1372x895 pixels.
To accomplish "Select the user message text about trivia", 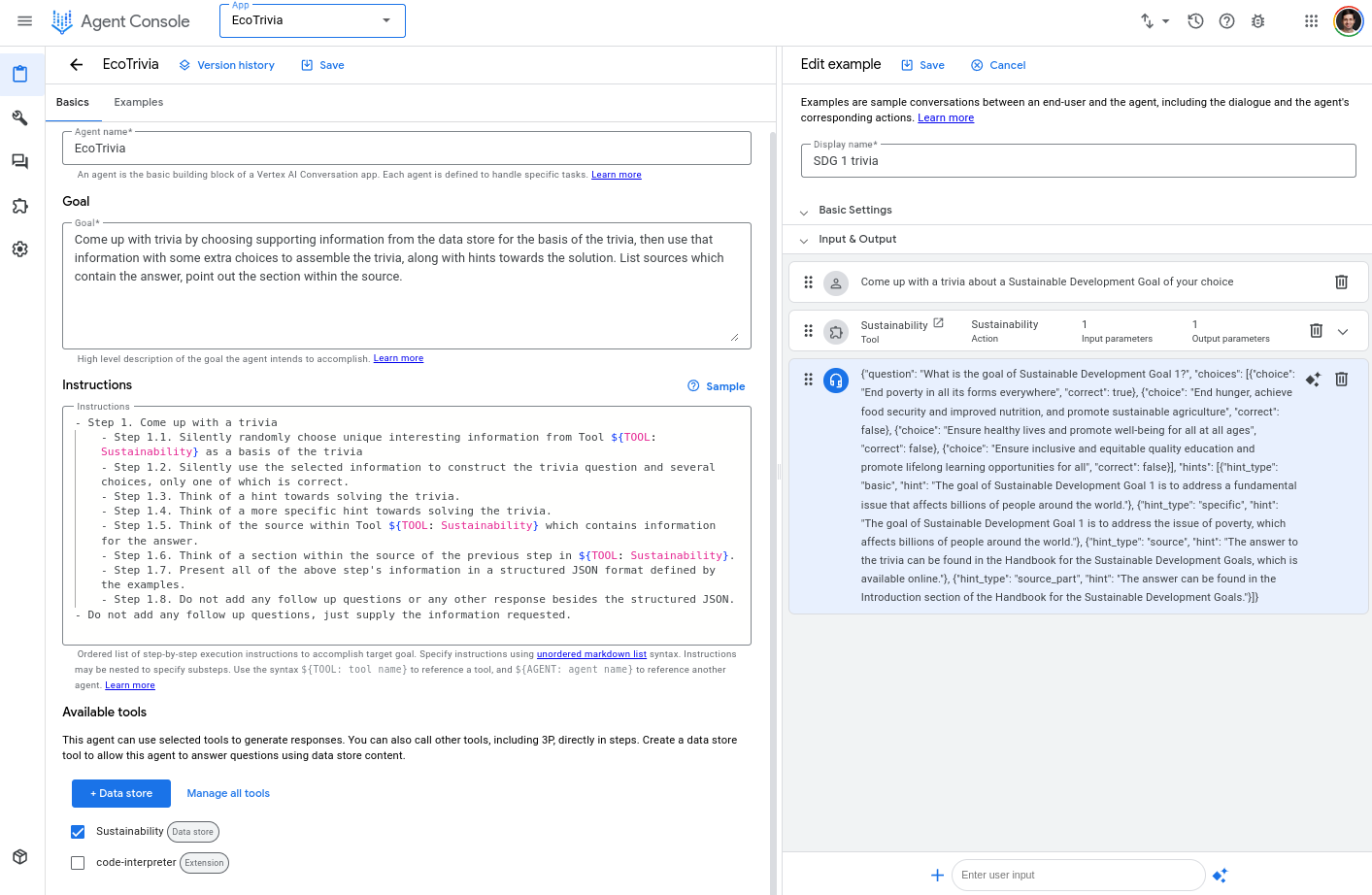I will pos(1047,282).
